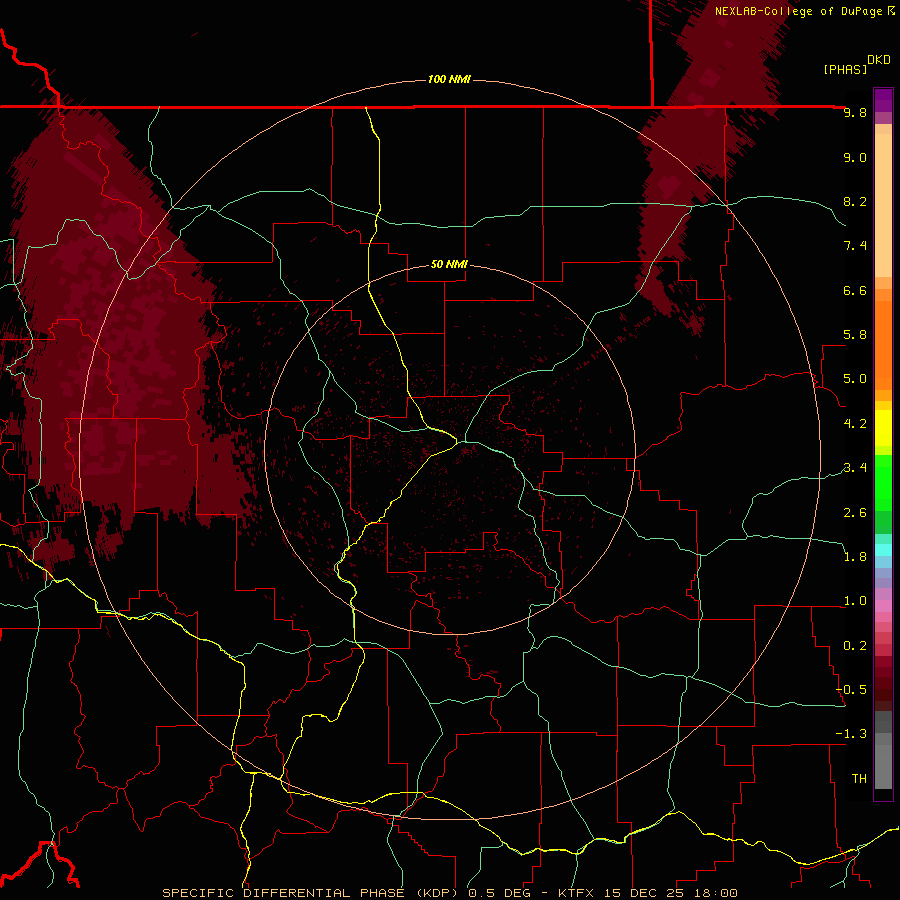Click the 3.4 legend value
This screenshot has width=900, height=900.
pos(855,468)
